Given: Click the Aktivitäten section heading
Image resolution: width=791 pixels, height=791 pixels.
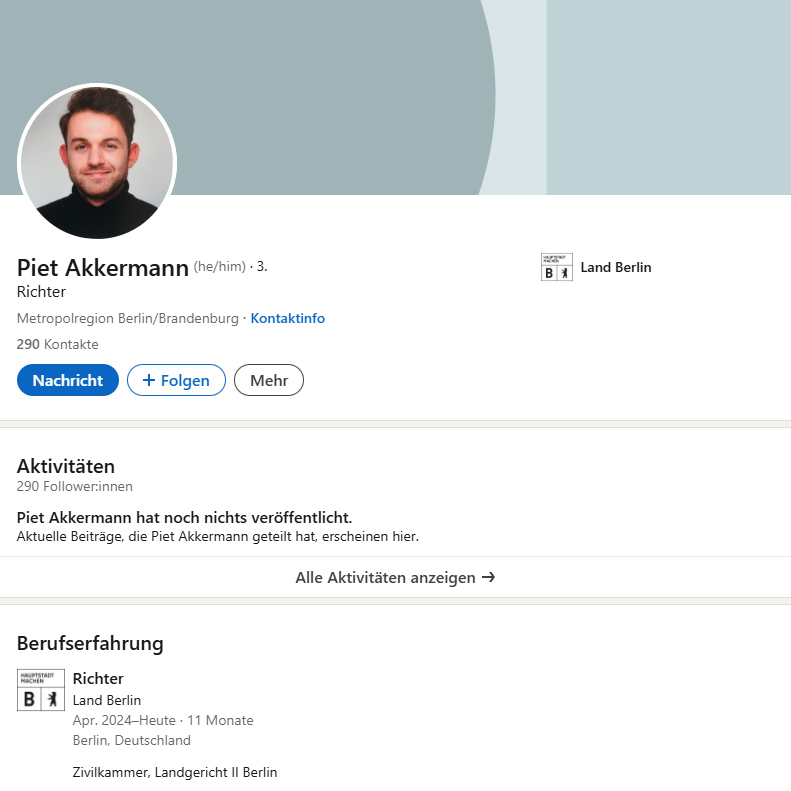Looking at the screenshot, I should [66, 465].
